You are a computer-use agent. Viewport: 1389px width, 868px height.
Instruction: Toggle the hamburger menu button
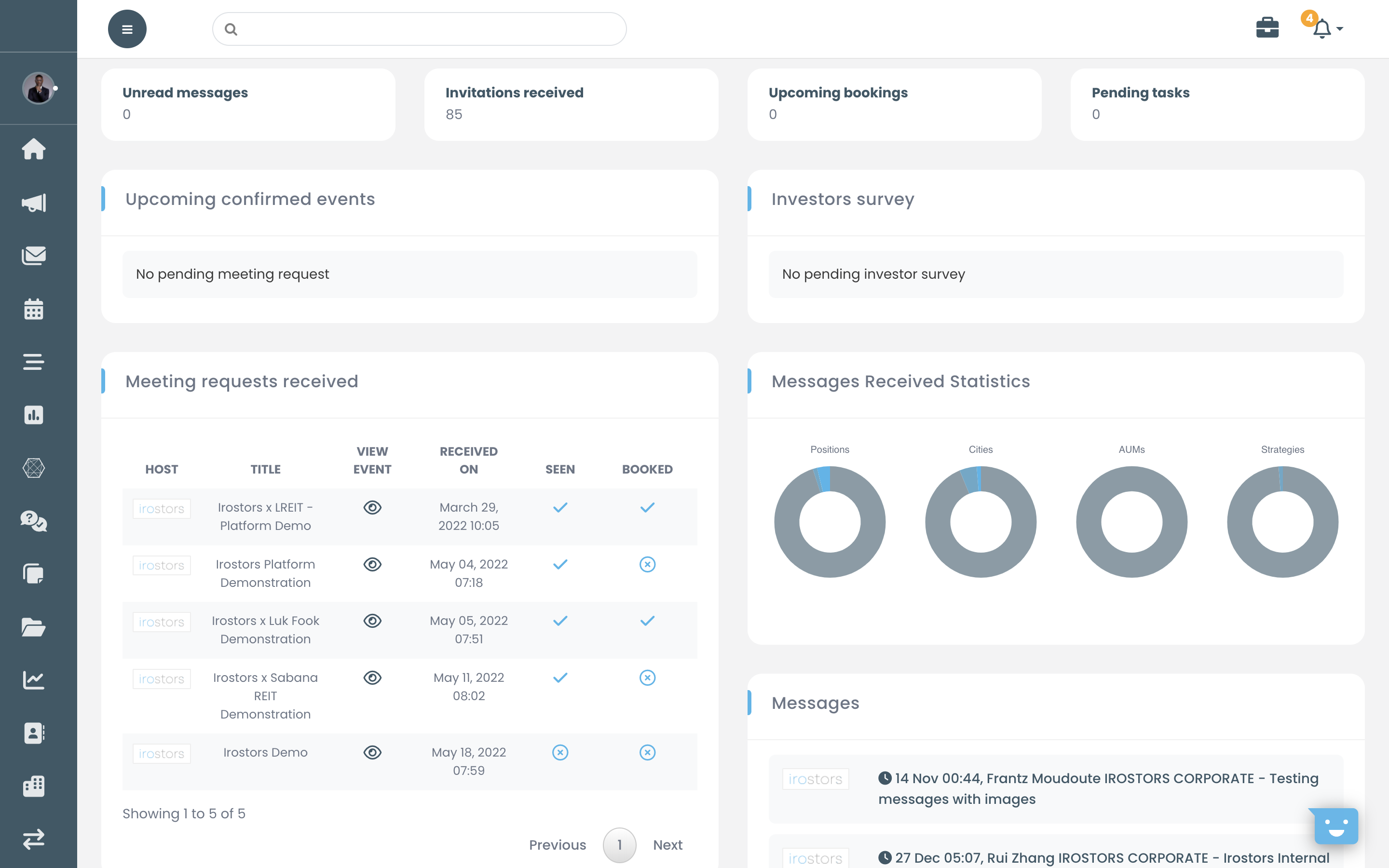(x=127, y=29)
